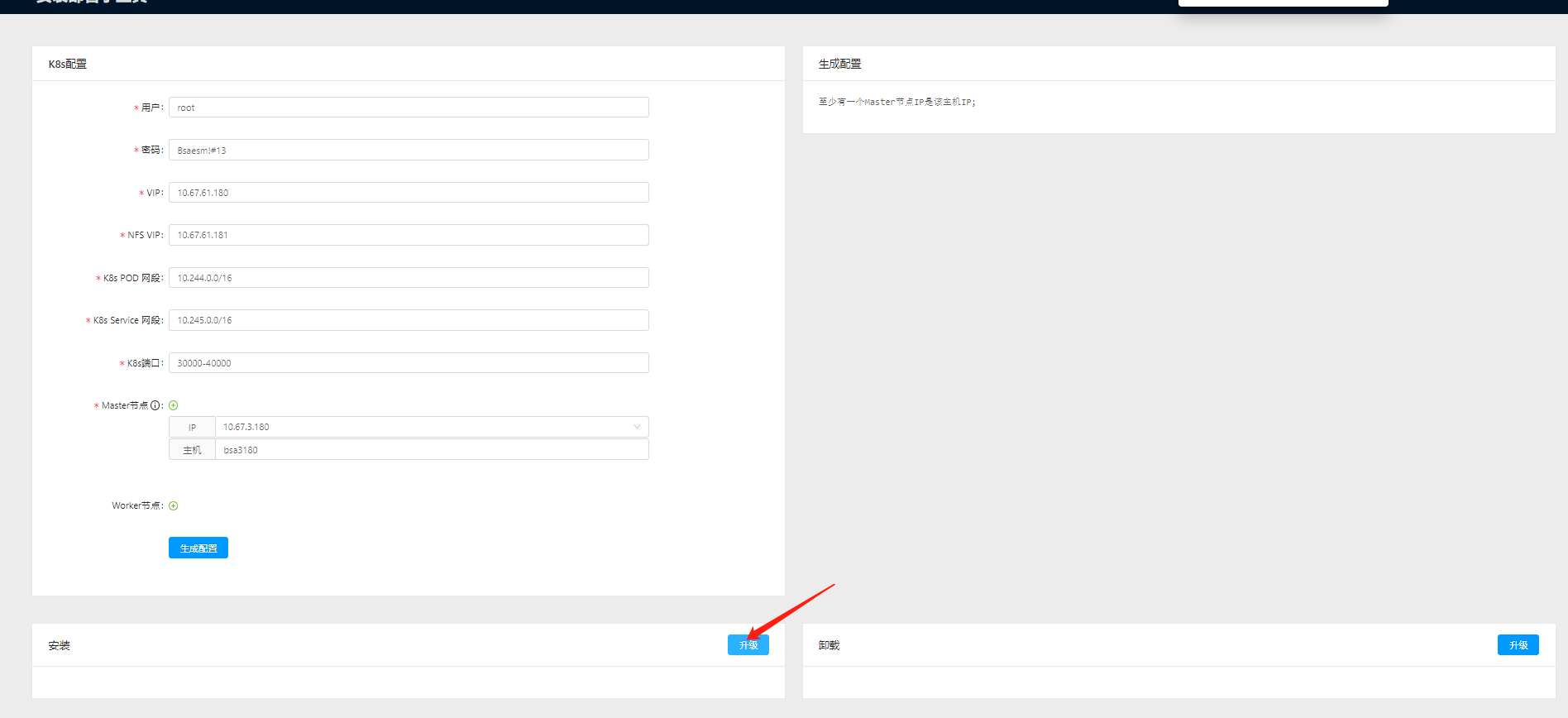The image size is (1568, 718).
Task: Focus the K8s POD 网段 input
Action: tap(409, 278)
